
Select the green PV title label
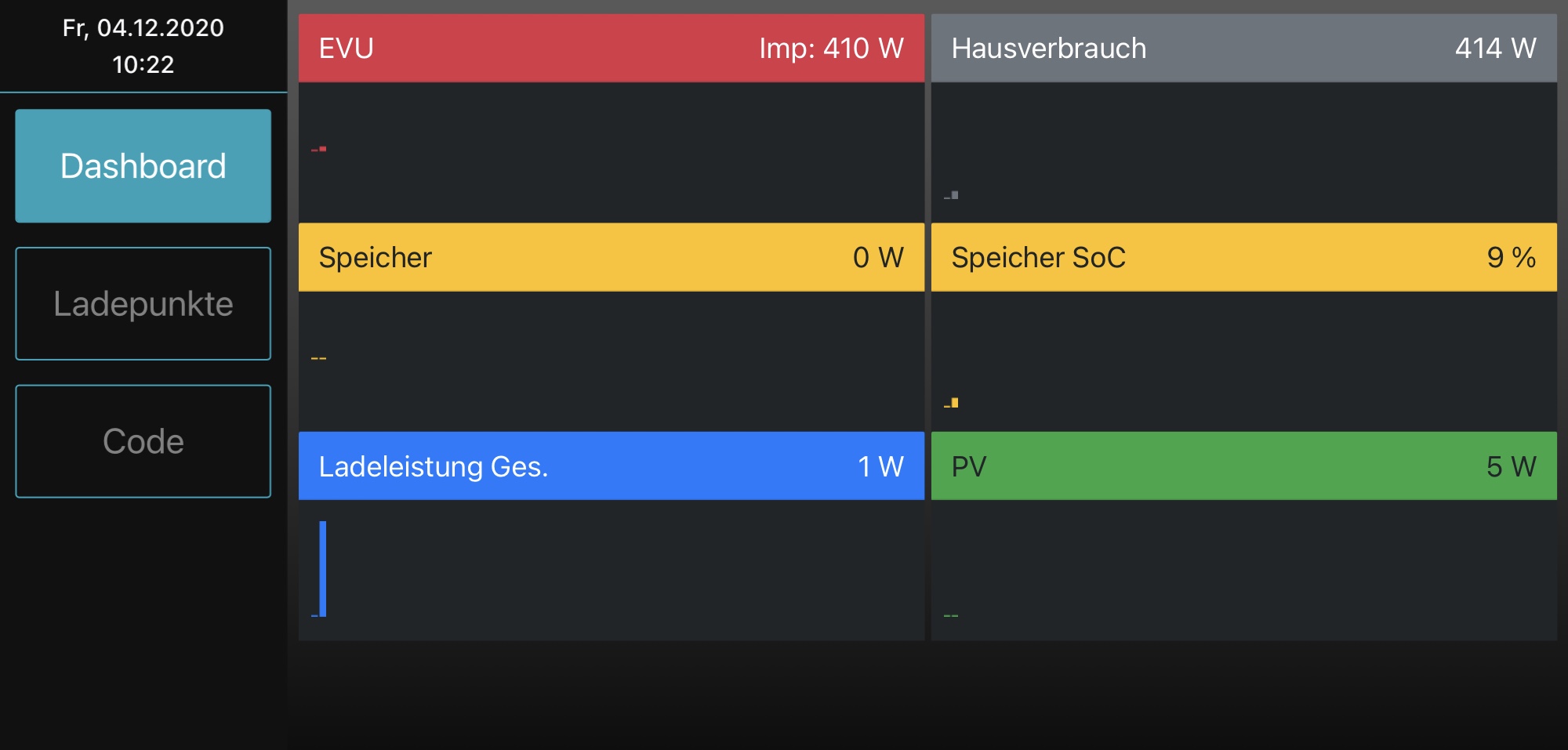click(968, 467)
